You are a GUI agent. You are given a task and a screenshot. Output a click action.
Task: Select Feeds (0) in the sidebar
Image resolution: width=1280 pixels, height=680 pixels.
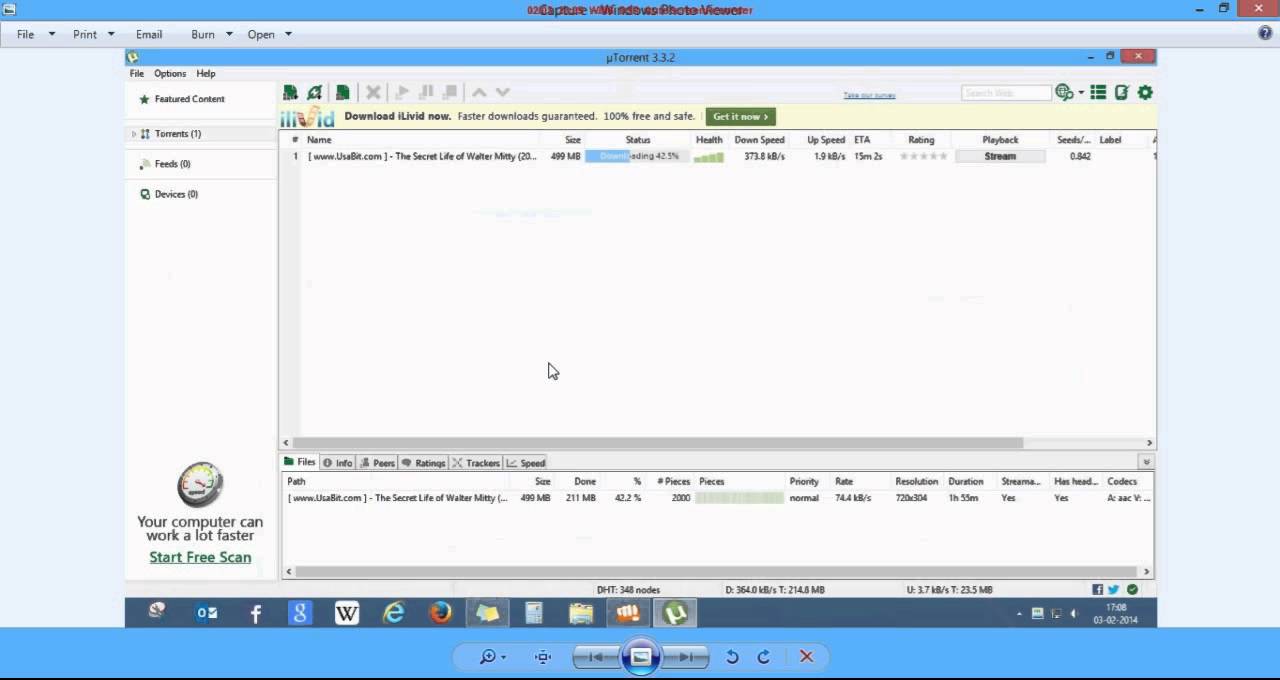click(x=172, y=164)
